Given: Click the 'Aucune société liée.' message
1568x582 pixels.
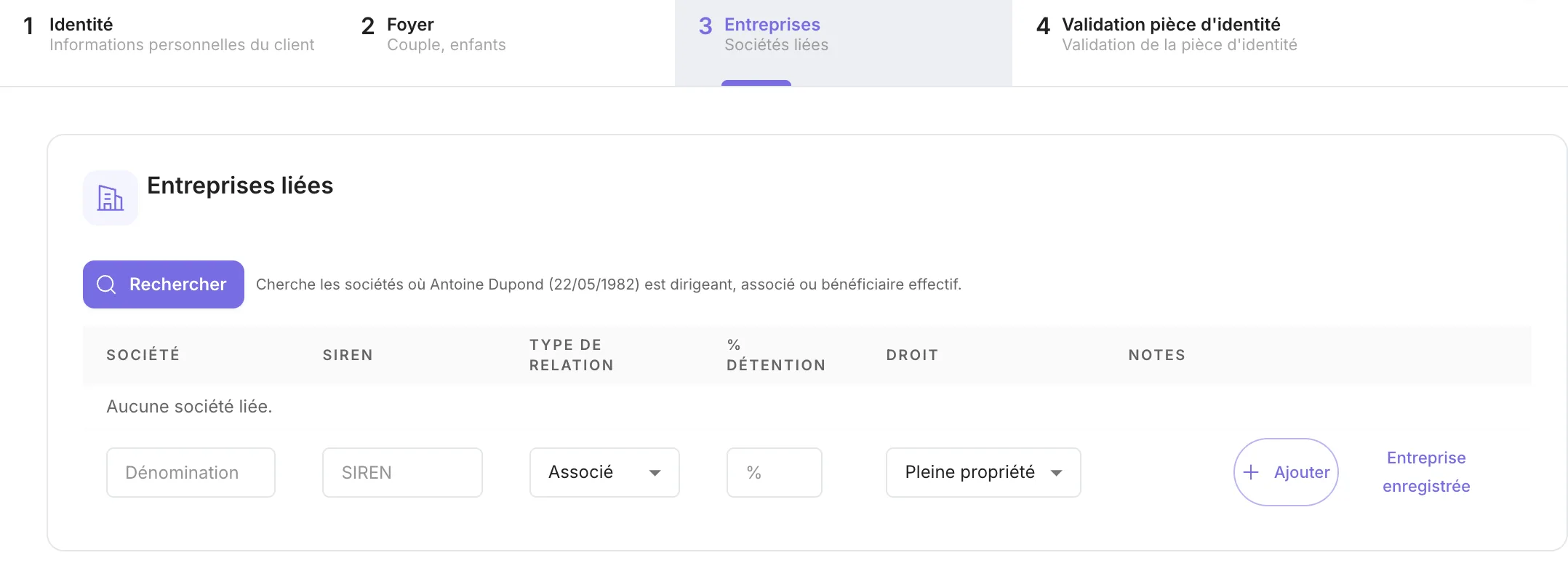Looking at the screenshot, I should pos(189,407).
